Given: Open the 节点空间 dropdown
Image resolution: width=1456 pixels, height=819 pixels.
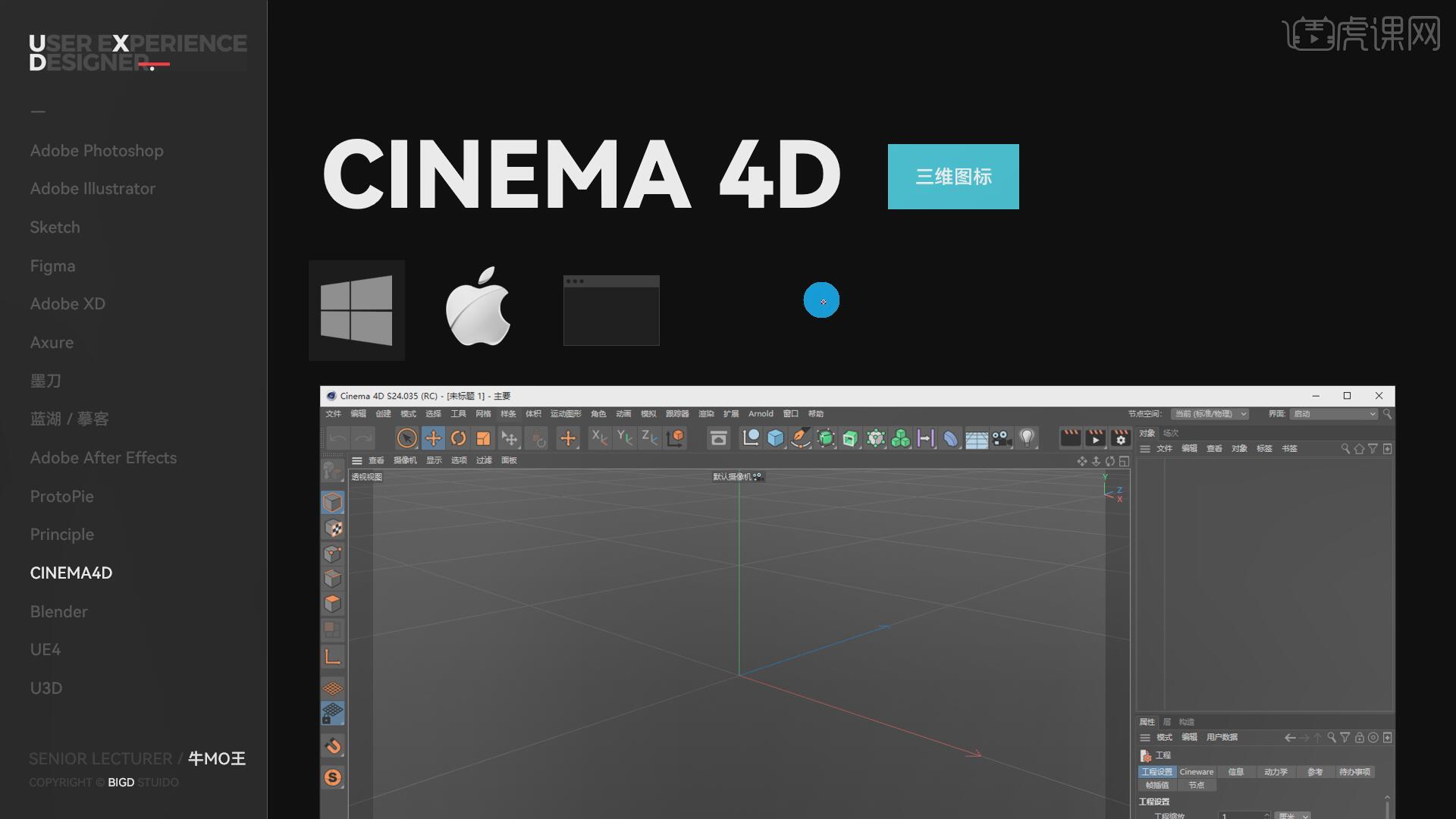Looking at the screenshot, I should pyautogui.click(x=1210, y=414).
